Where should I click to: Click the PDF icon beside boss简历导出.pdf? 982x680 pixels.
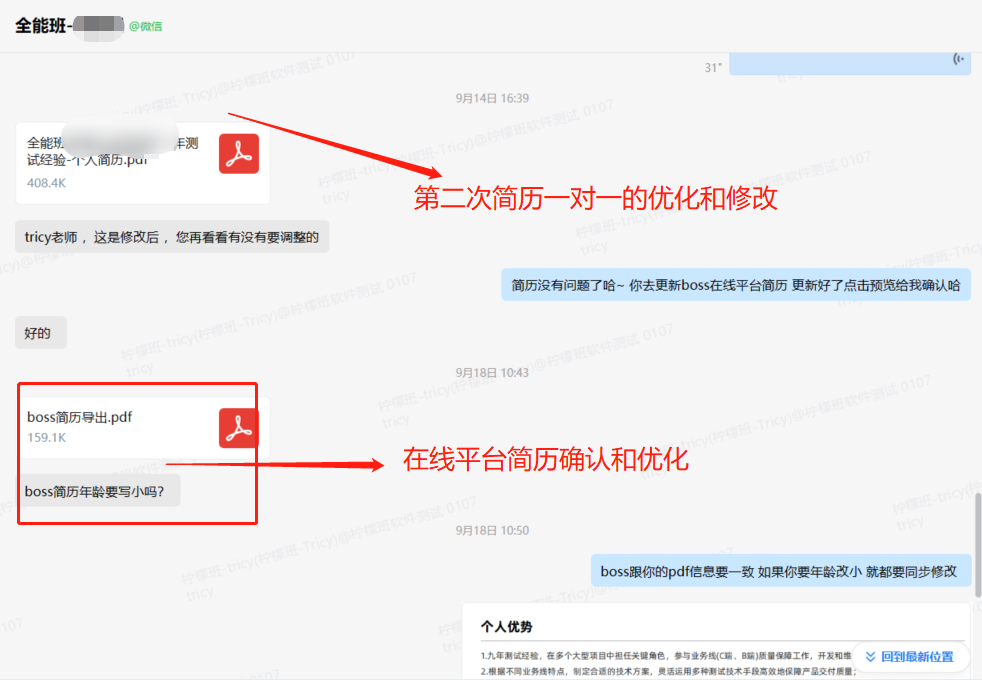coord(239,428)
